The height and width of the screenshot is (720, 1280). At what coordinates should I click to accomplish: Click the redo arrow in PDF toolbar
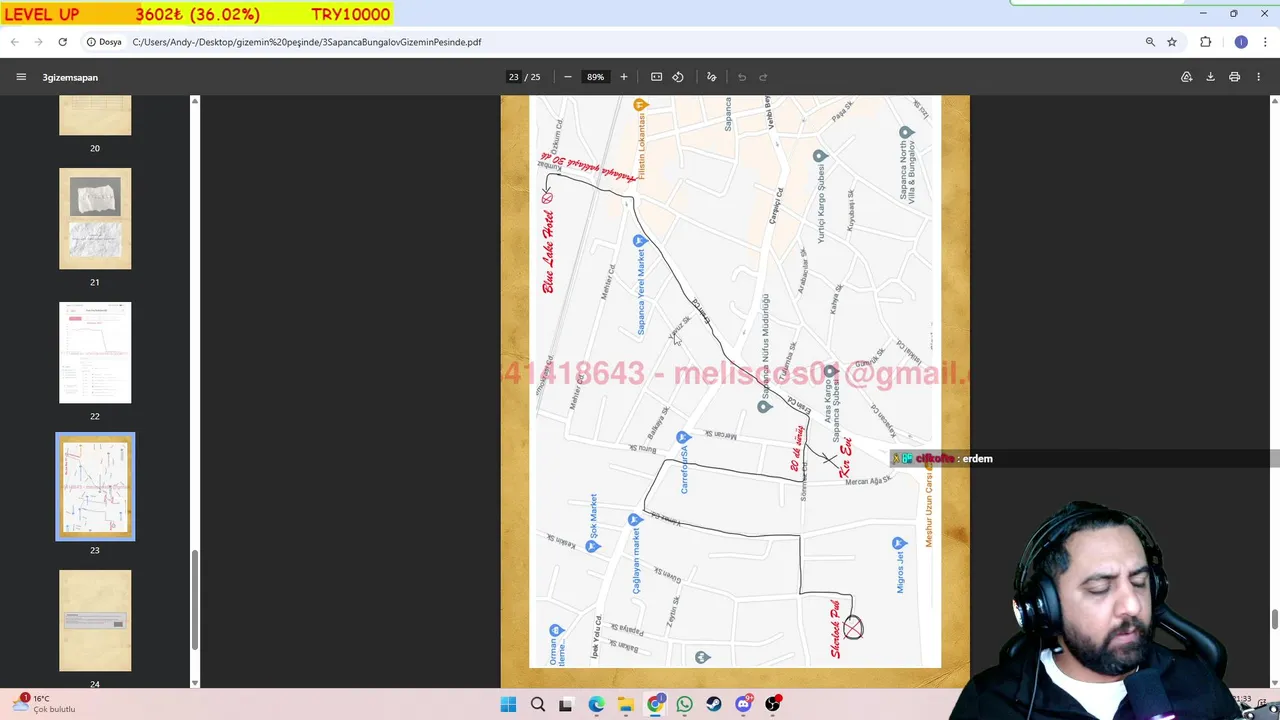763,77
